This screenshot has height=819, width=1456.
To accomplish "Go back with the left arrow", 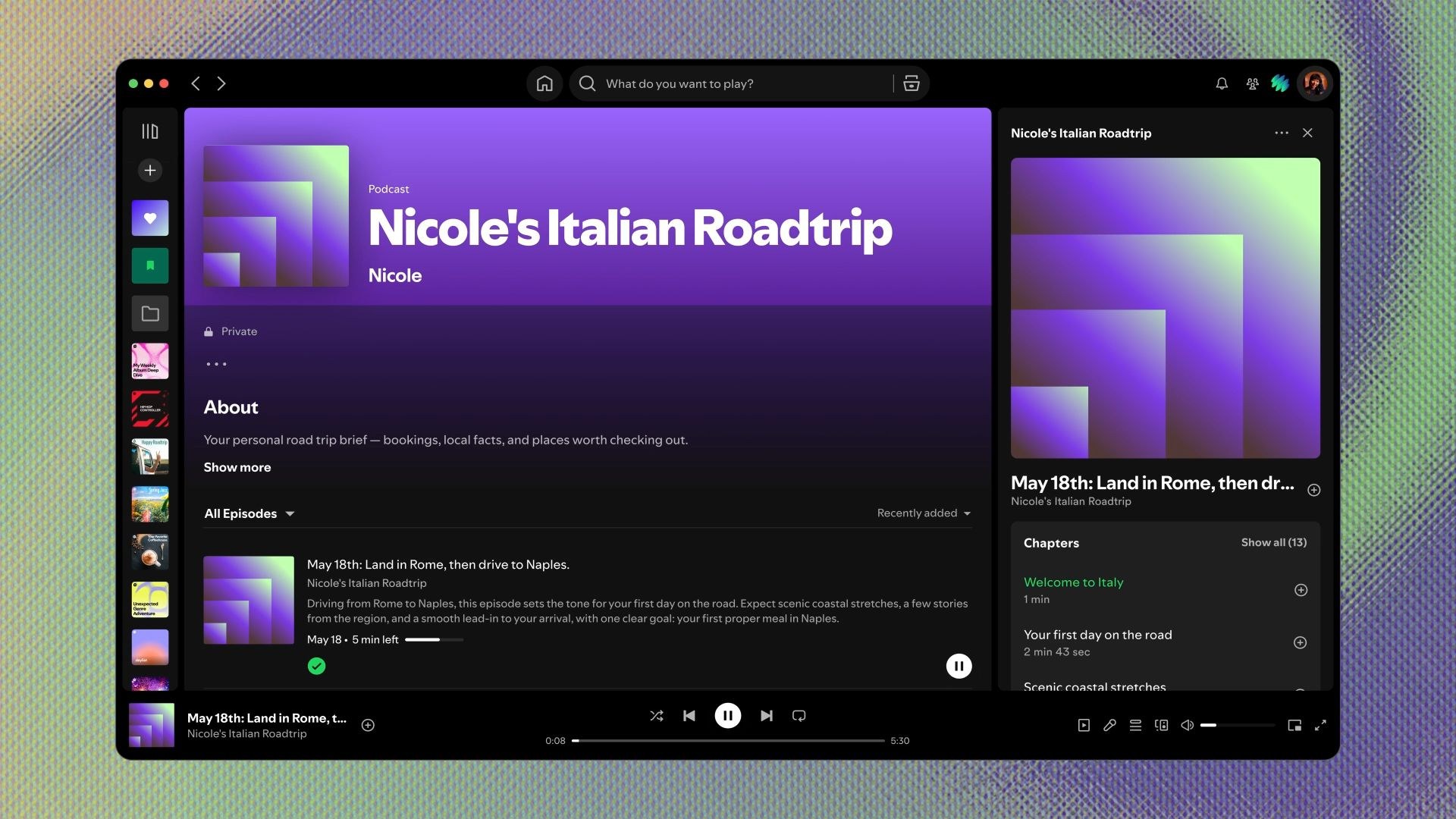I will click(196, 83).
